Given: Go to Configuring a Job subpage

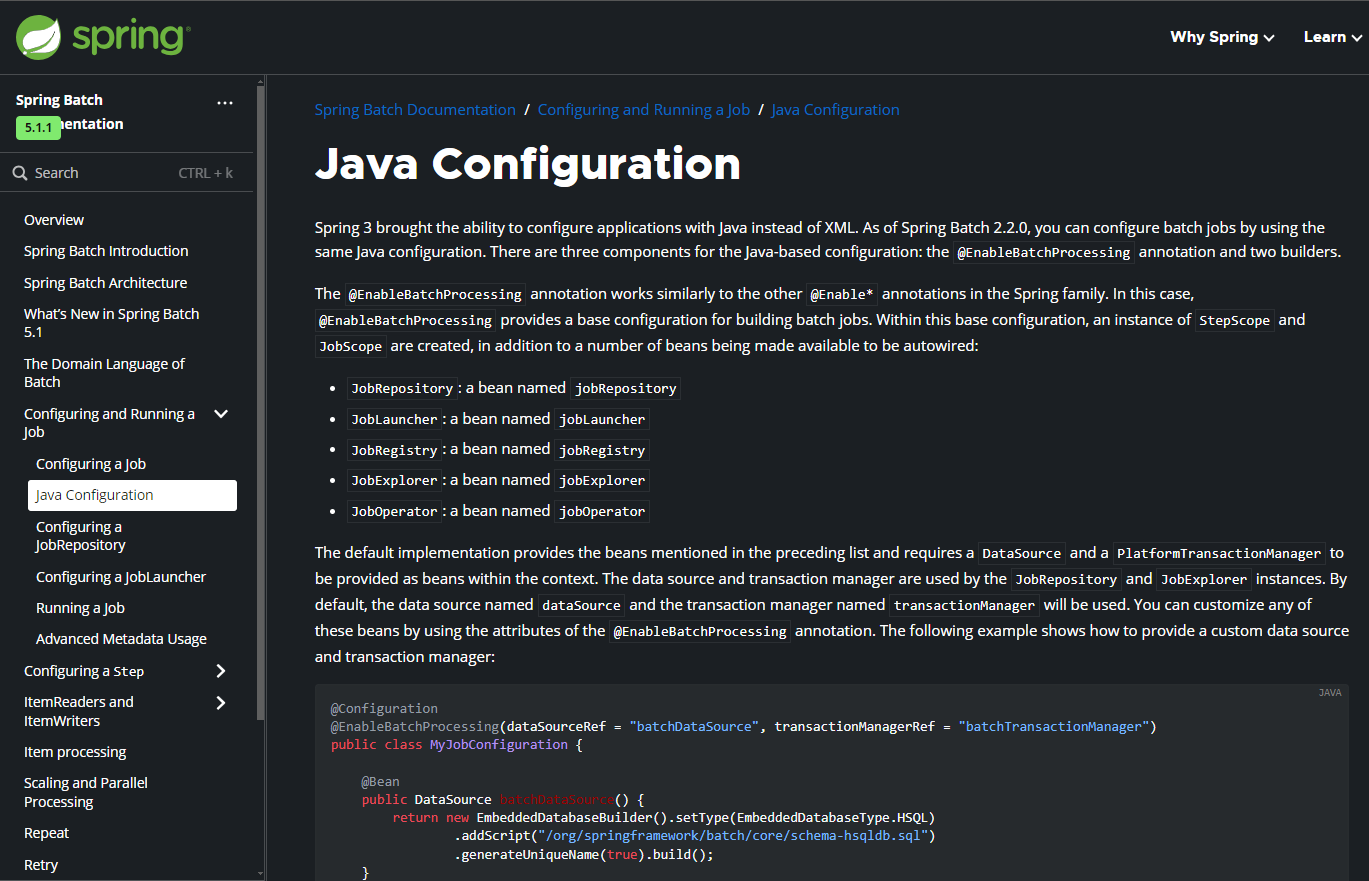Looking at the screenshot, I should (91, 464).
